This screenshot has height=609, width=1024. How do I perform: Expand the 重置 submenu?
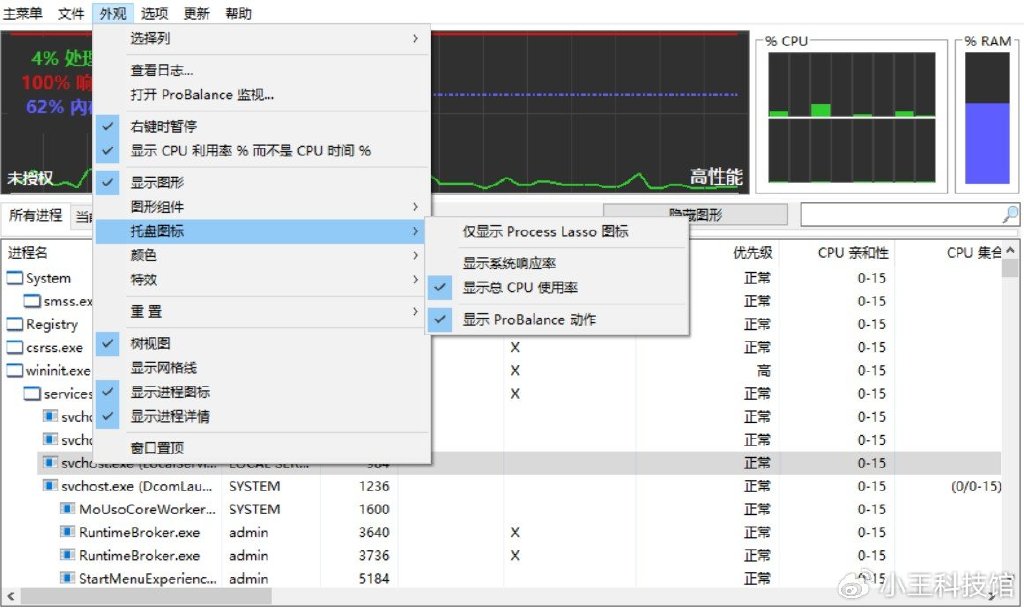click(262, 311)
